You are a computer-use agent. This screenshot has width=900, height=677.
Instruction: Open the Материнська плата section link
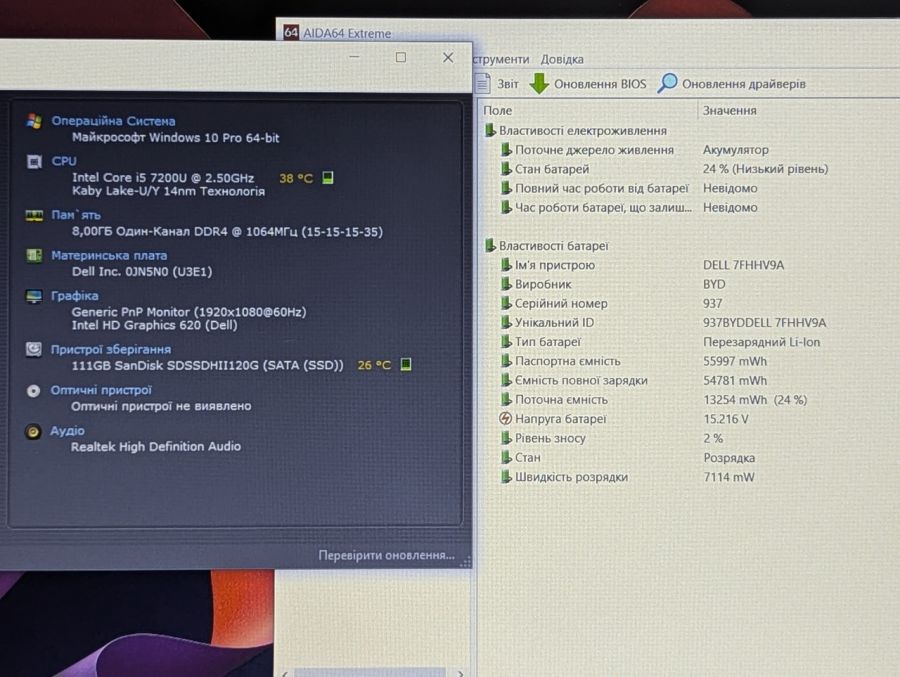(109, 256)
